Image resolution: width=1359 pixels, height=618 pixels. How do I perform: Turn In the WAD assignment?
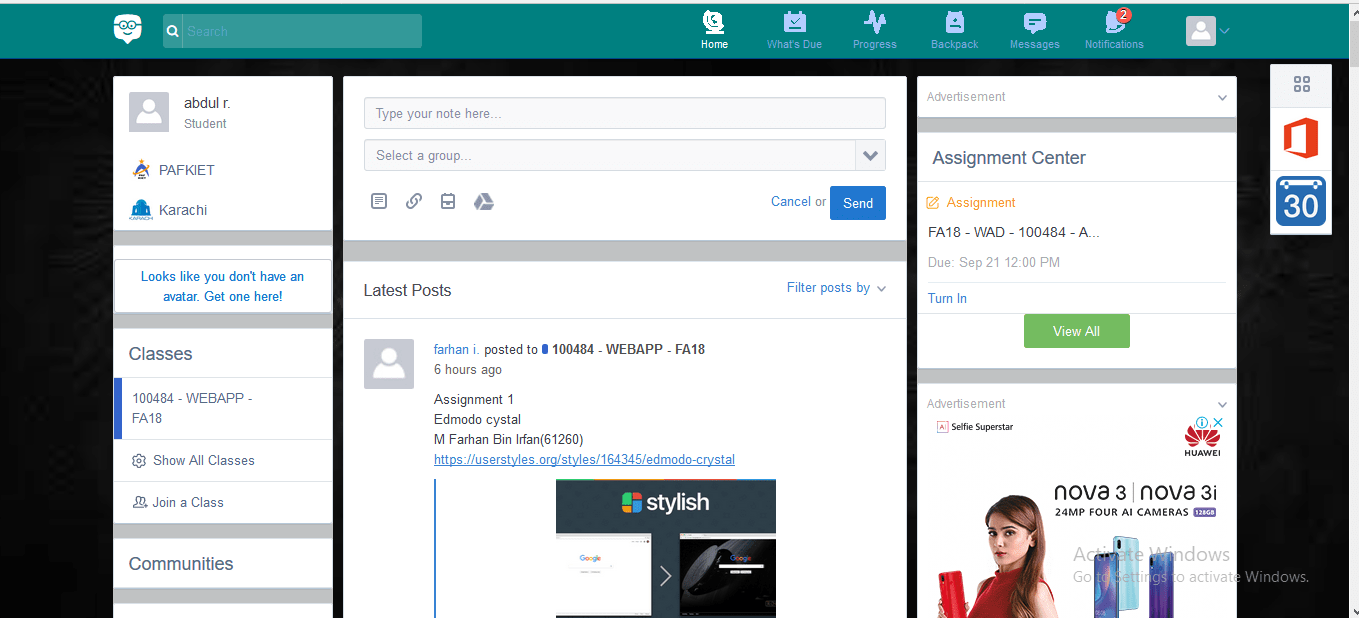(x=946, y=298)
